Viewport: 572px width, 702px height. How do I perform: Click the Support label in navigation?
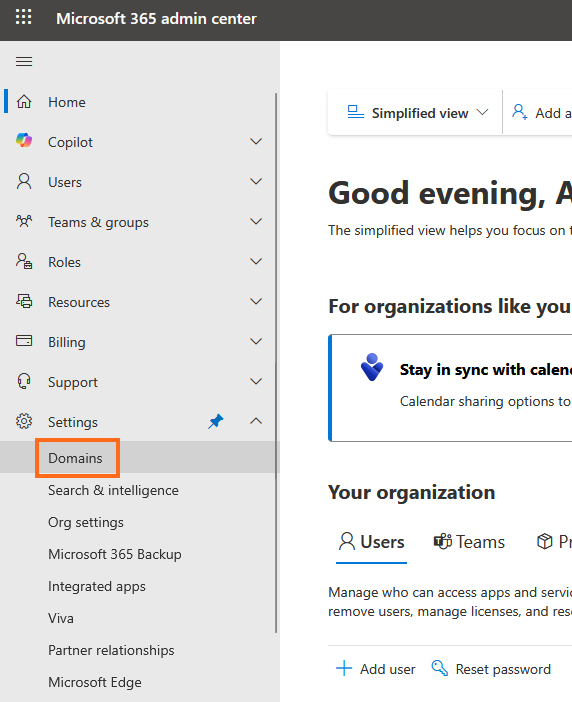click(x=73, y=382)
